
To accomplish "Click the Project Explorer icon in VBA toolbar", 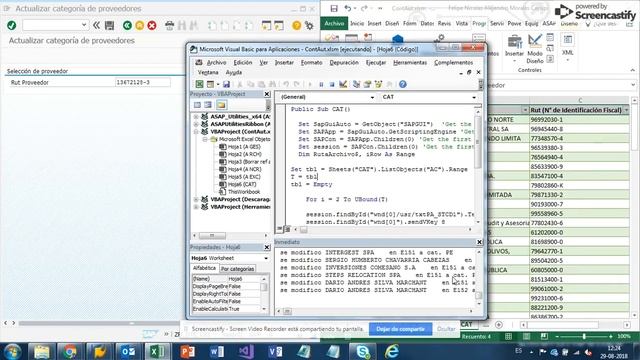I will click(356, 84).
